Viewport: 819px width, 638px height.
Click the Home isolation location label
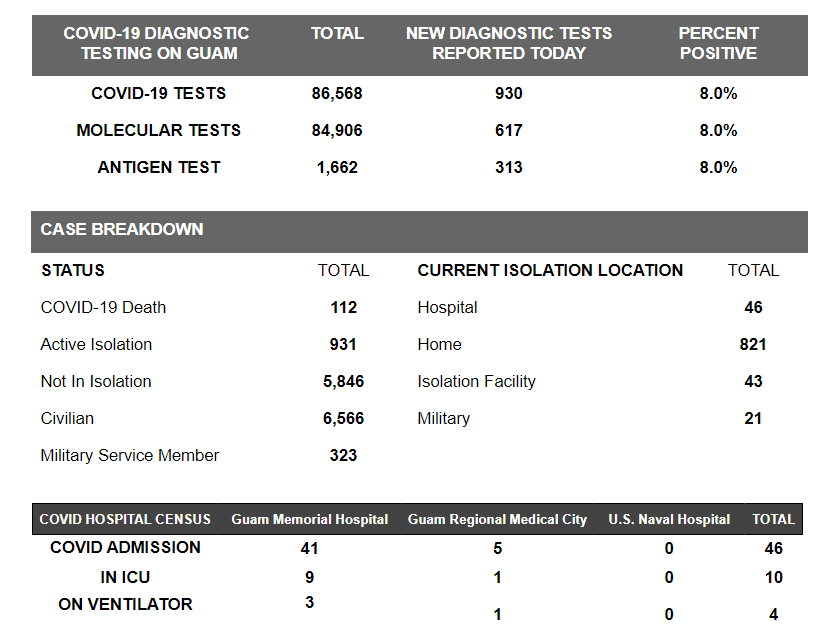click(x=439, y=344)
